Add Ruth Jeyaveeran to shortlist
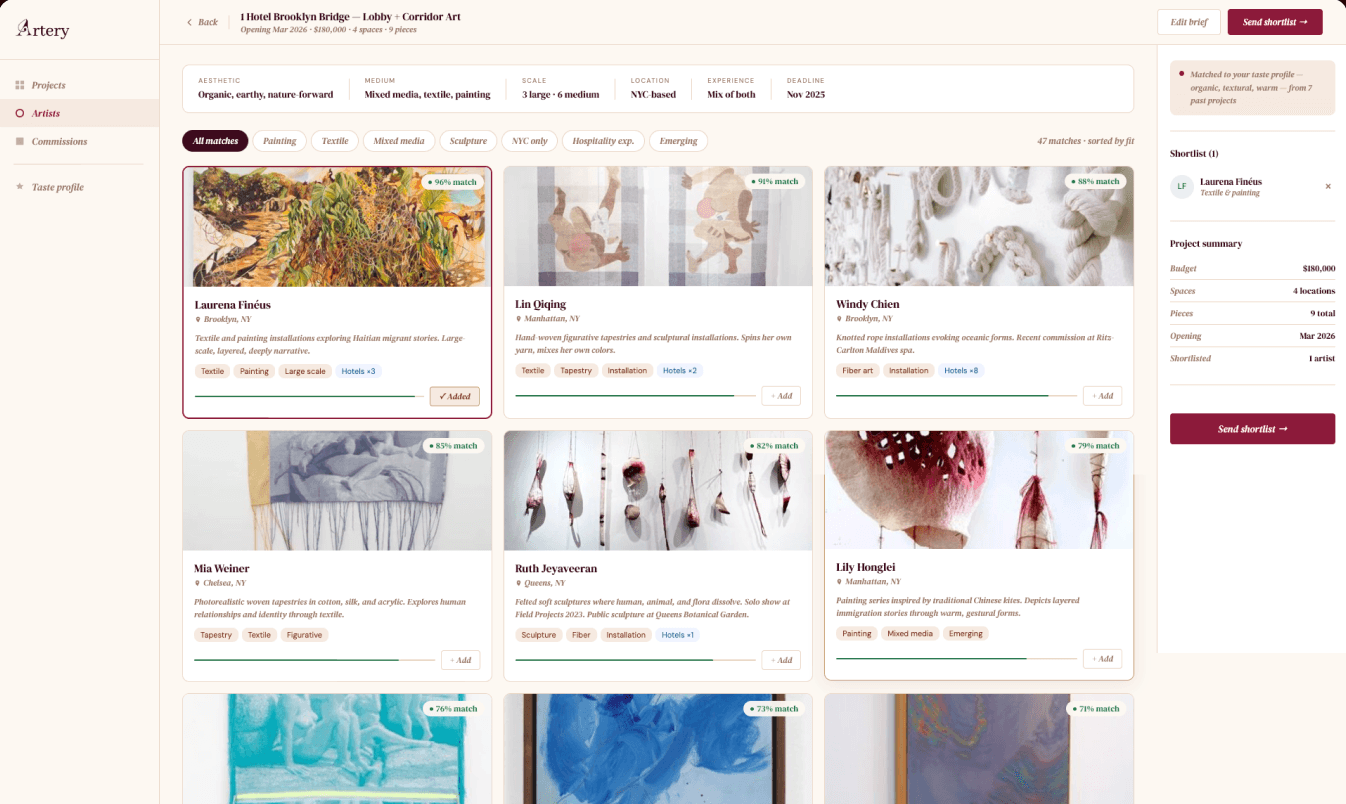This screenshot has width=1346, height=804. [781, 660]
